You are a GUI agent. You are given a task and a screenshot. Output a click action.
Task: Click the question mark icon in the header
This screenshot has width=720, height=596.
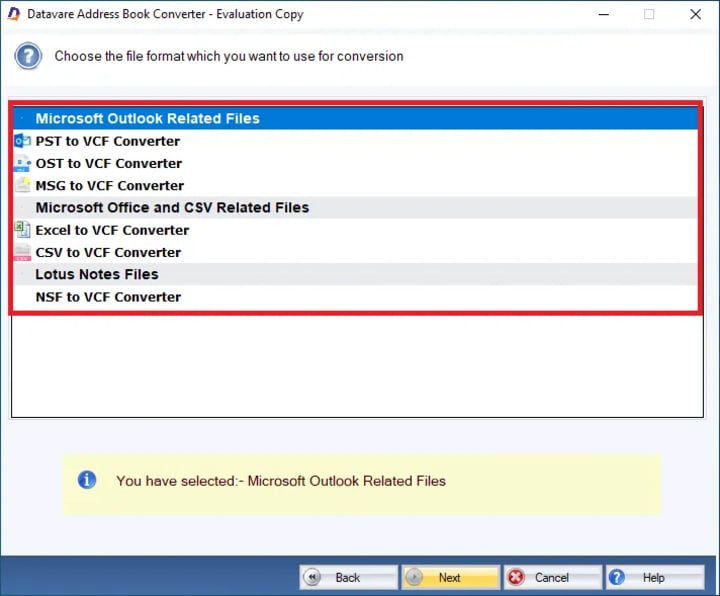point(28,56)
